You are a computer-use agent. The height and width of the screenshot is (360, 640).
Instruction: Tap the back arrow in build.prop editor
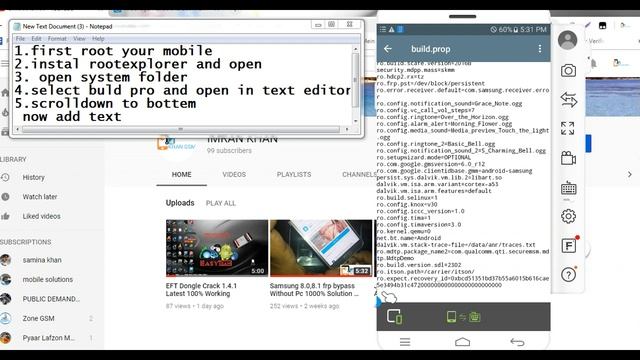click(388, 49)
